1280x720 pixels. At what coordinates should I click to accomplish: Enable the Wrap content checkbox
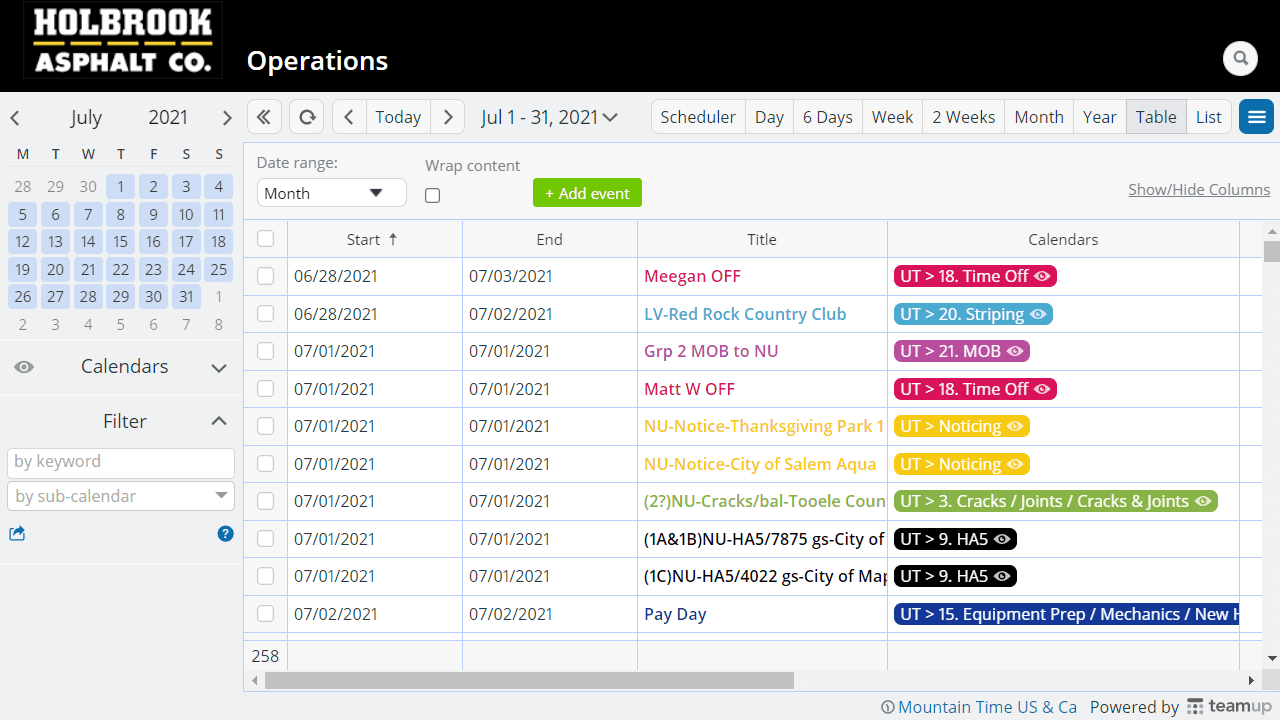click(432, 196)
